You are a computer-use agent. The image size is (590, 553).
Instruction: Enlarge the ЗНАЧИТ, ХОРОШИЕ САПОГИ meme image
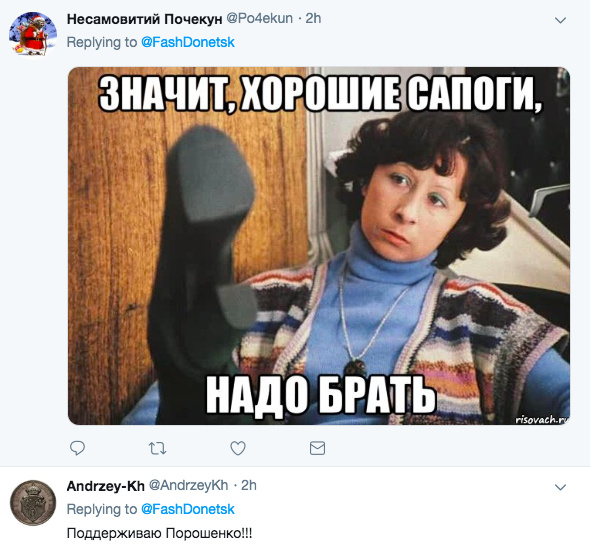click(319, 246)
